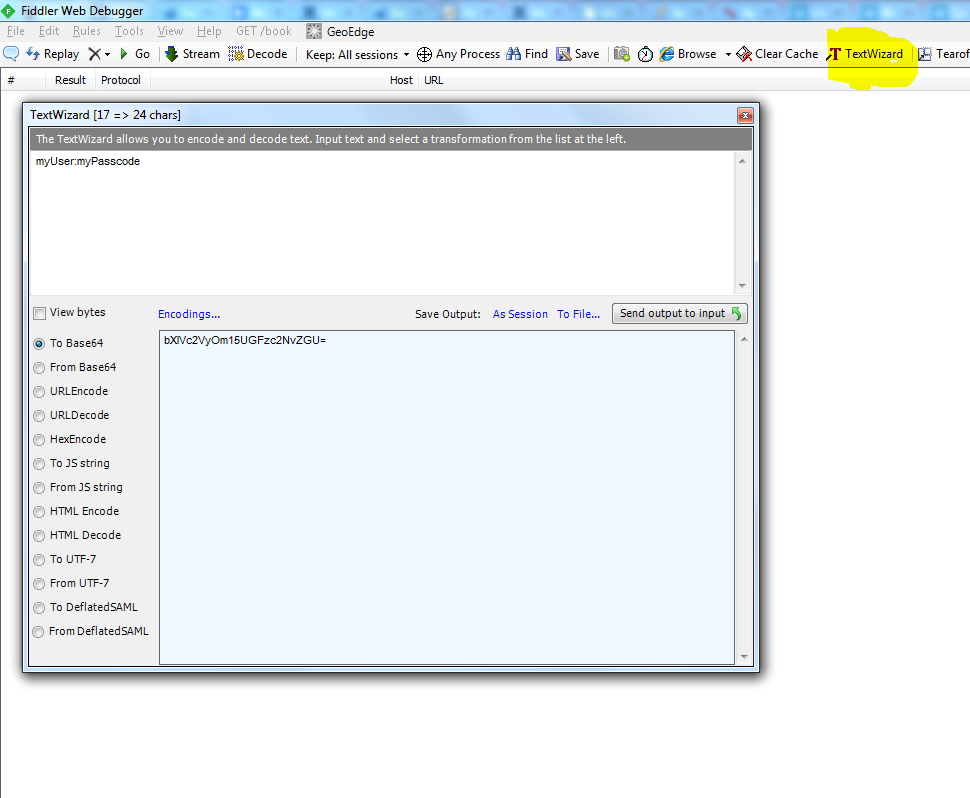This screenshot has height=798, width=970.
Task: Select the URLEncode radio option
Action: click(x=39, y=392)
